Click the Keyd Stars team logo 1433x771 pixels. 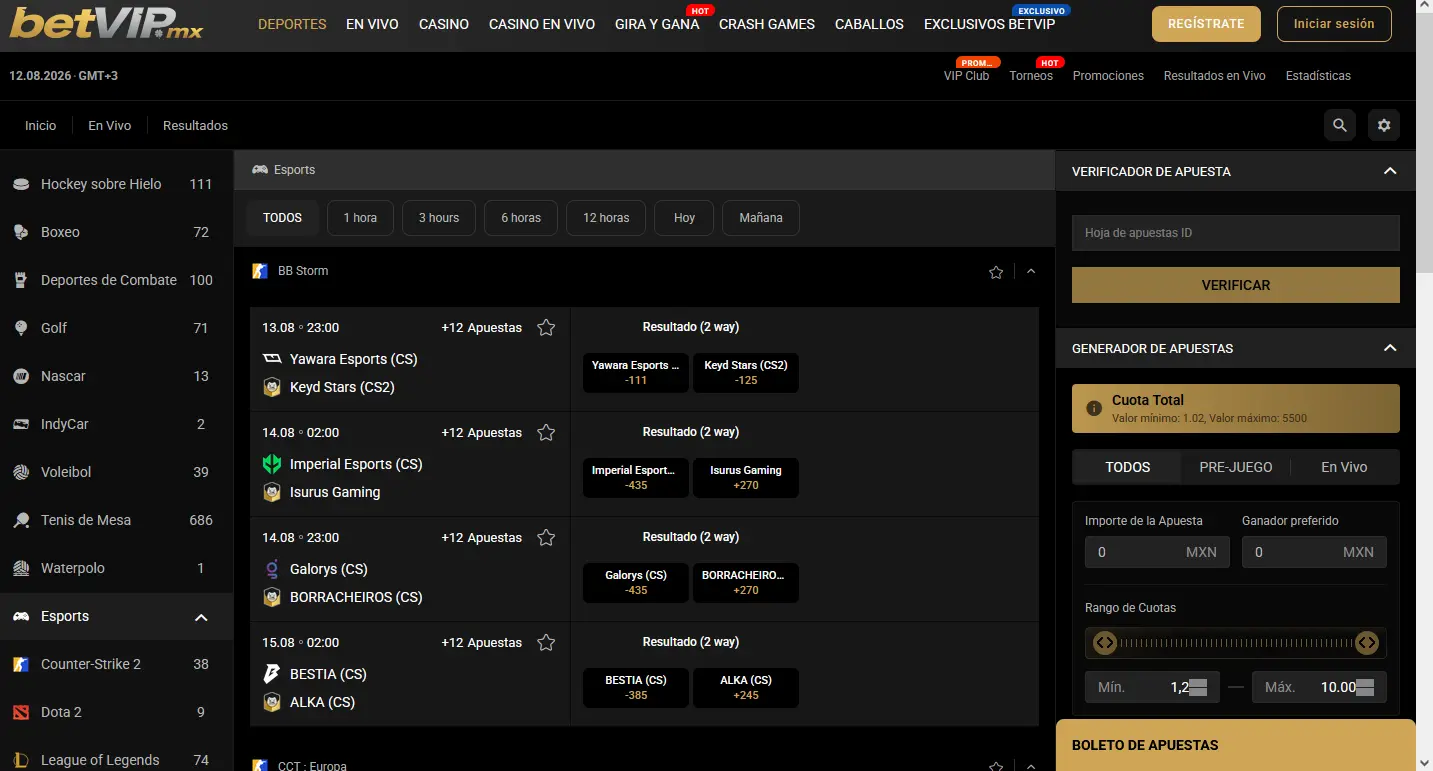pos(272,387)
